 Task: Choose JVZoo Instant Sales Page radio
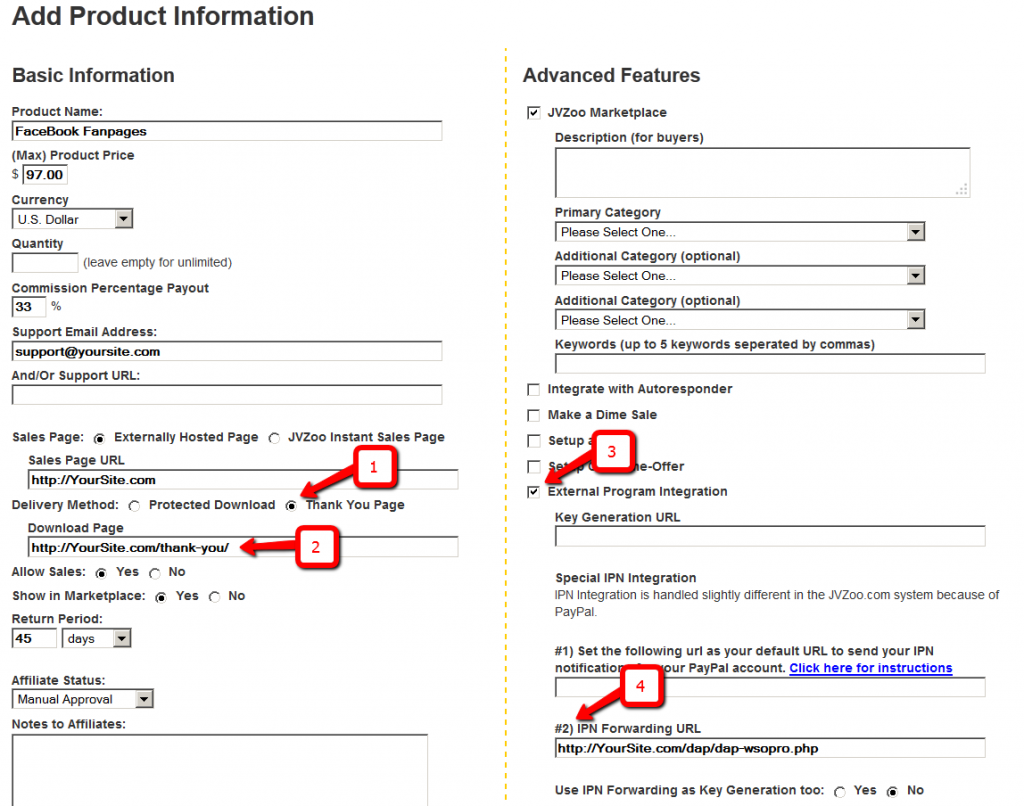point(274,438)
